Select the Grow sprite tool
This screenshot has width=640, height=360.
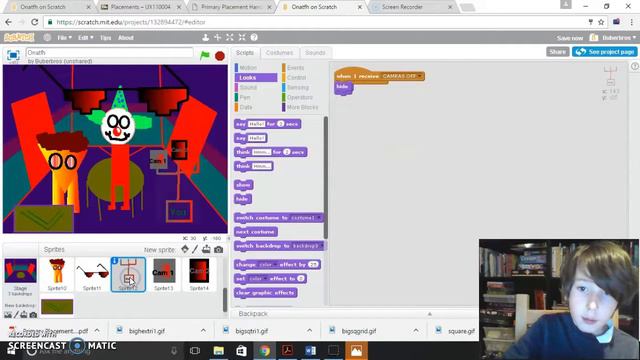point(230,38)
